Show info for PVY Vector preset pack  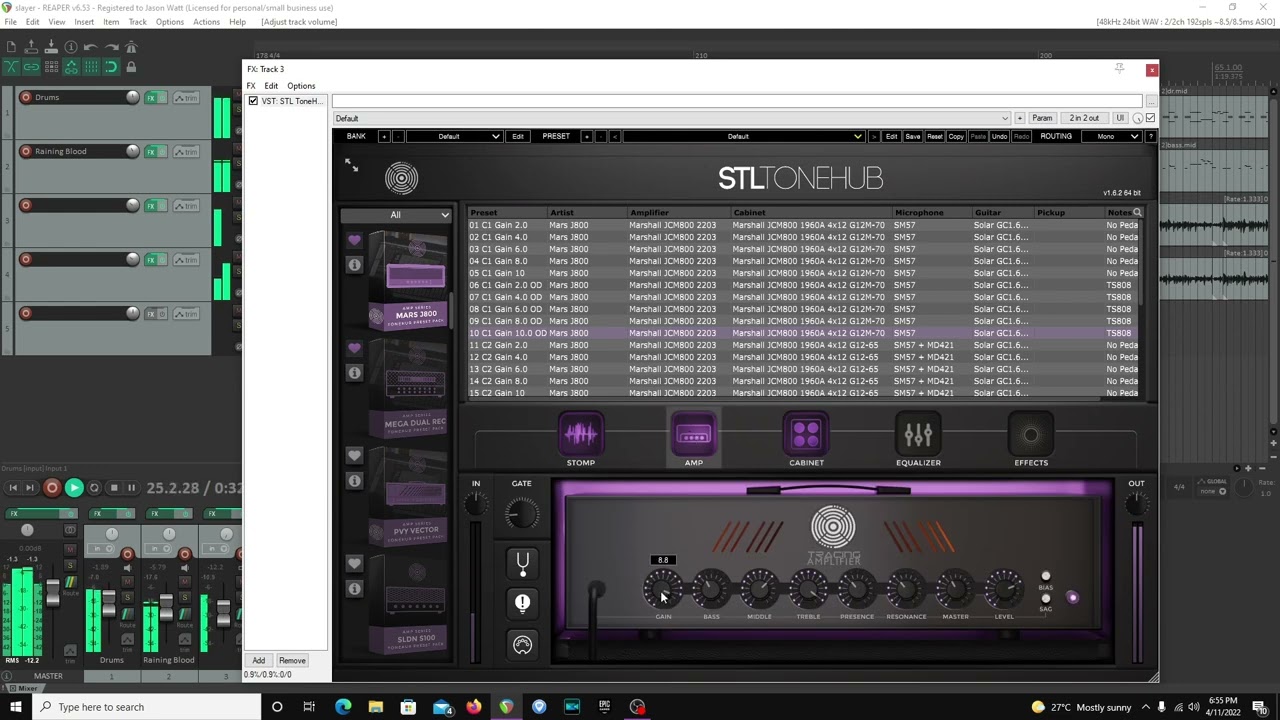pos(354,480)
